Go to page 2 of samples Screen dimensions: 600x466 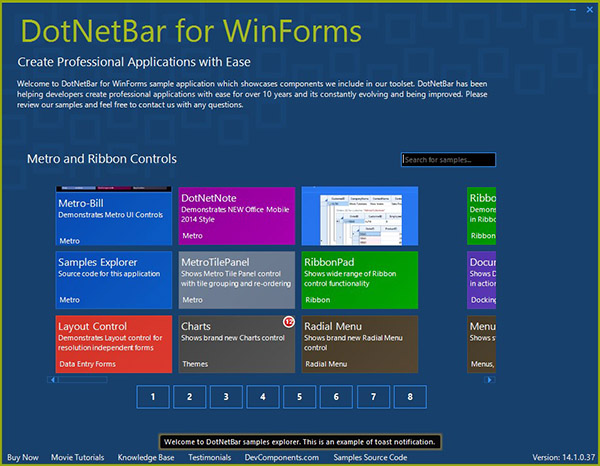click(189, 397)
